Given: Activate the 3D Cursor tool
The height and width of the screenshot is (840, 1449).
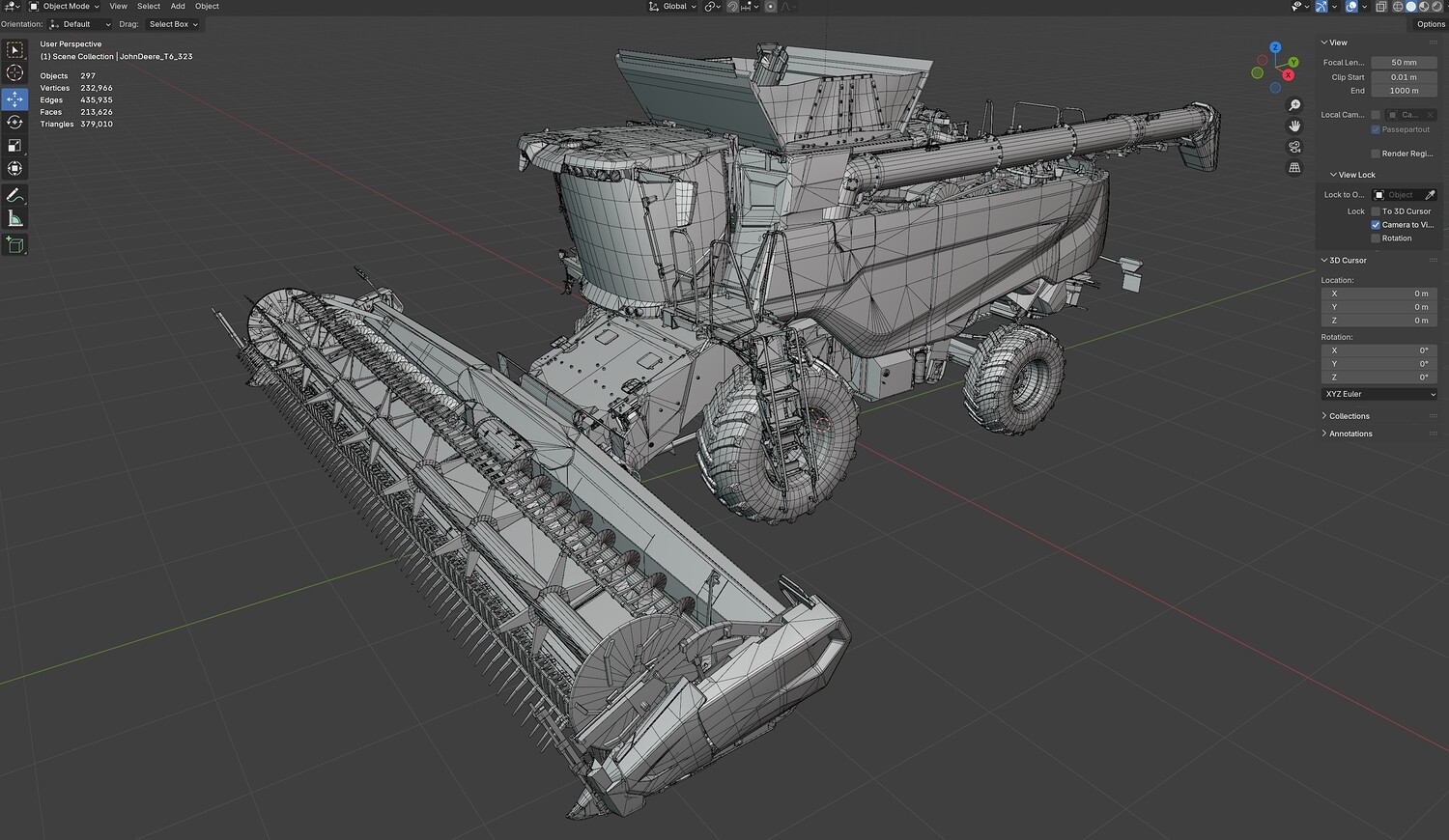Looking at the screenshot, I should [x=14, y=73].
